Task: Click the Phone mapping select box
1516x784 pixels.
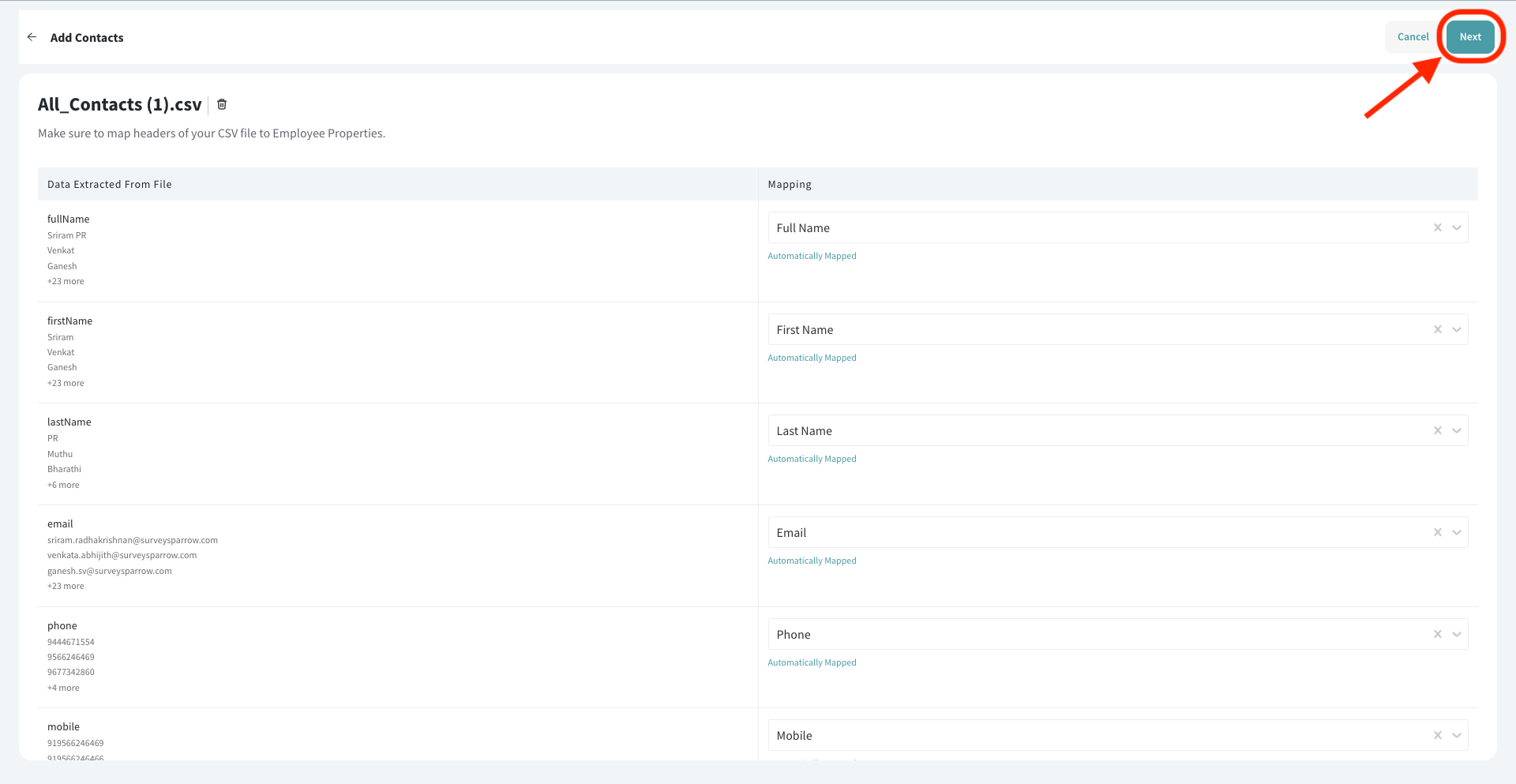Action: pyautogui.click(x=1090, y=634)
